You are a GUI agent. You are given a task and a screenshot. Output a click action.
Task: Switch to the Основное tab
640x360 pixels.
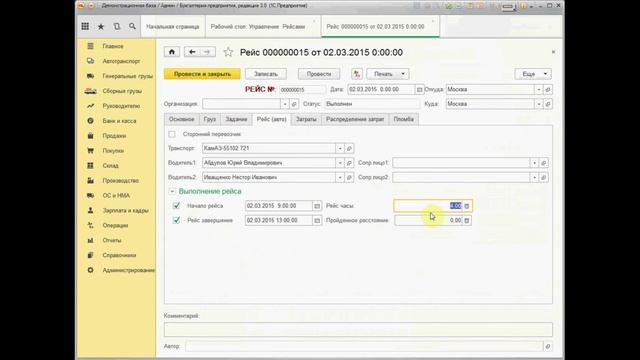click(x=181, y=119)
